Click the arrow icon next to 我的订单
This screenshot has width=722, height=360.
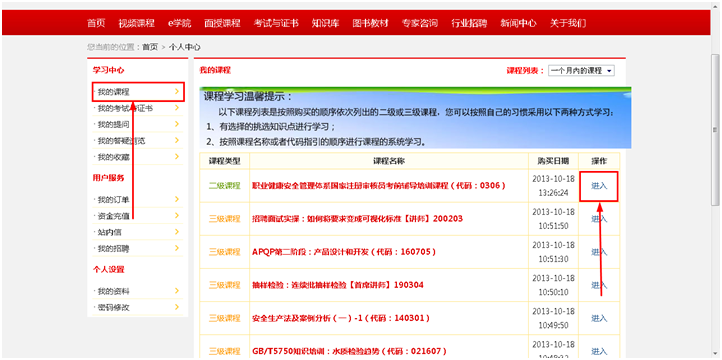click(177, 199)
